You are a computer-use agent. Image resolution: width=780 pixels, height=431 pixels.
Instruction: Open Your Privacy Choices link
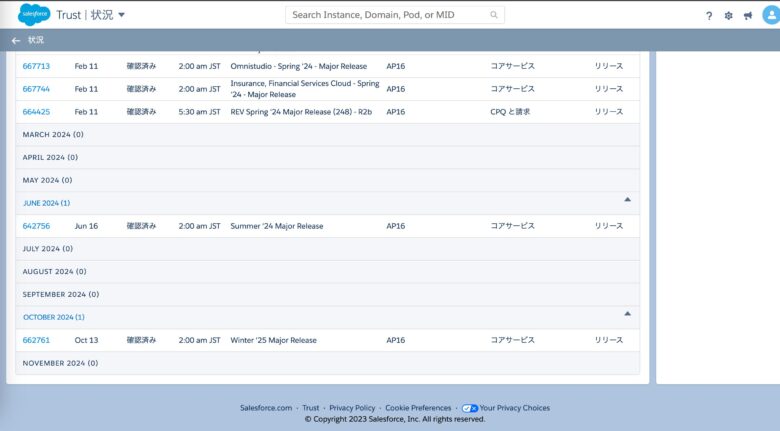click(514, 408)
